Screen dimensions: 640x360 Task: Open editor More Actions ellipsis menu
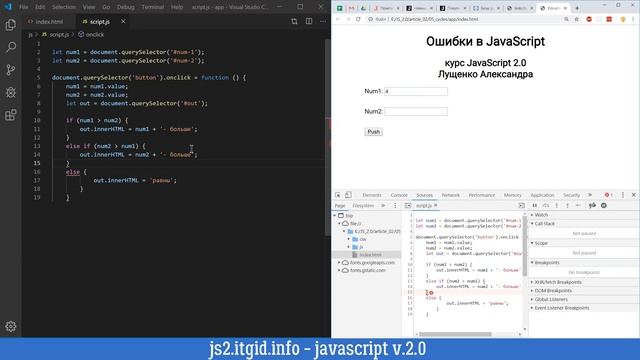pos(323,21)
